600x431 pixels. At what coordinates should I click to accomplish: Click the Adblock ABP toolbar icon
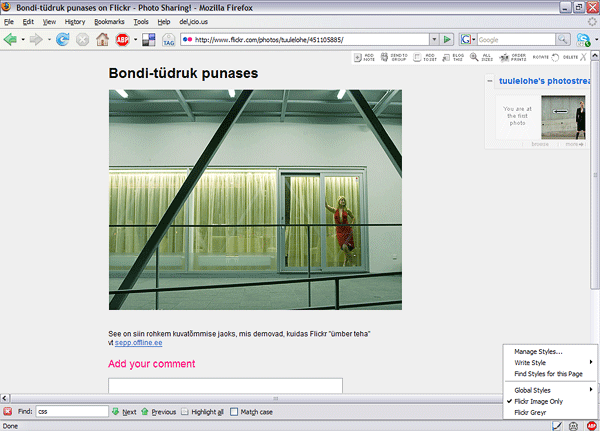[124, 40]
